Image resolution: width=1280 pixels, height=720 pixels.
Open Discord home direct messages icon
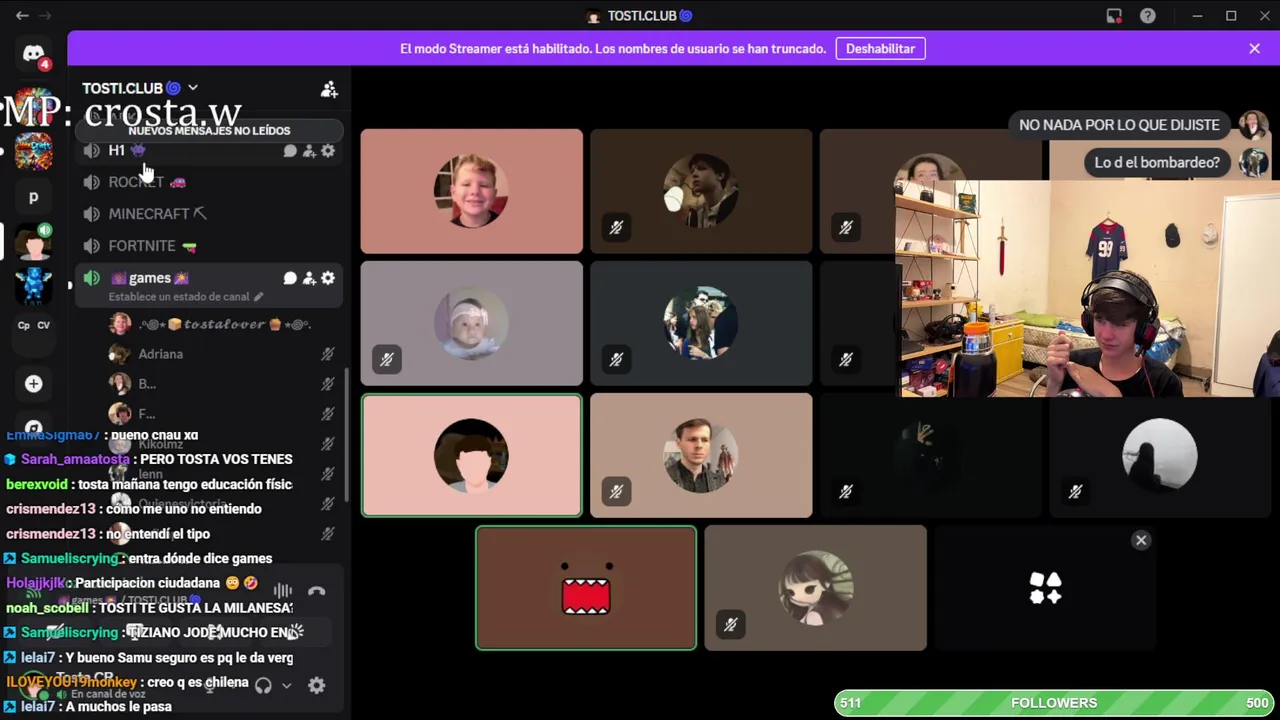coord(33,55)
